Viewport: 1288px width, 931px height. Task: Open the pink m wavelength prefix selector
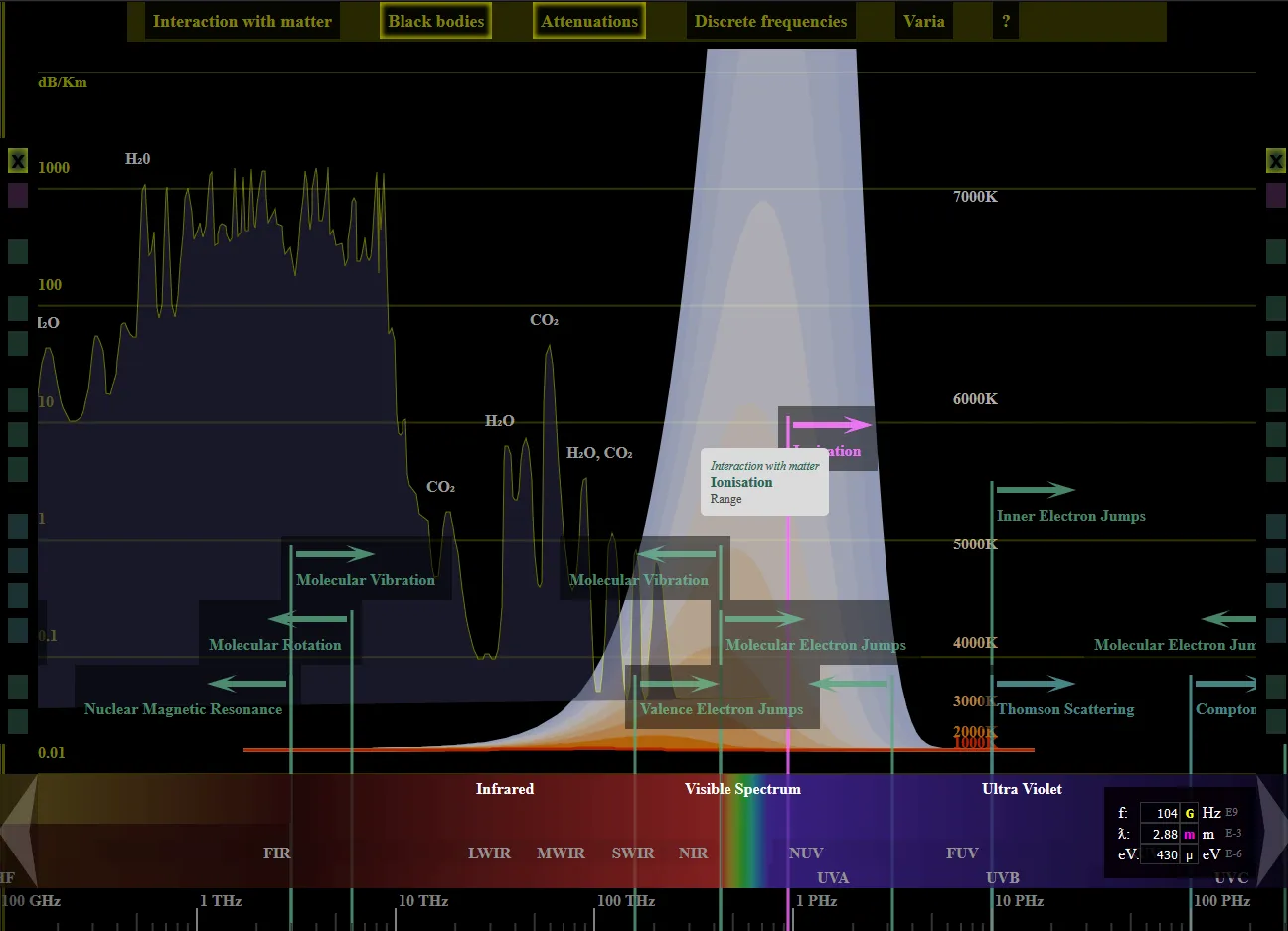coord(1188,834)
